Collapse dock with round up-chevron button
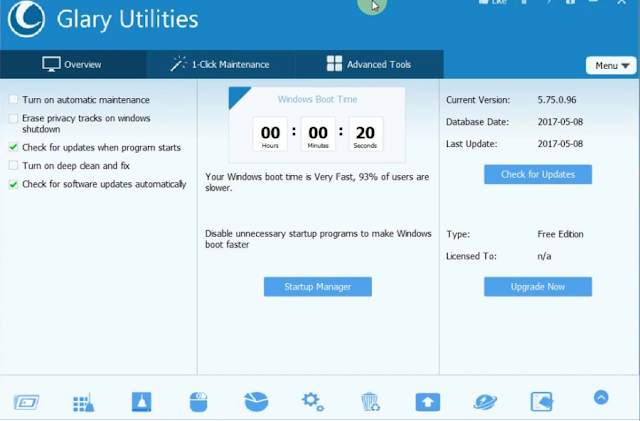This screenshot has width=640, height=421. (x=601, y=397)
